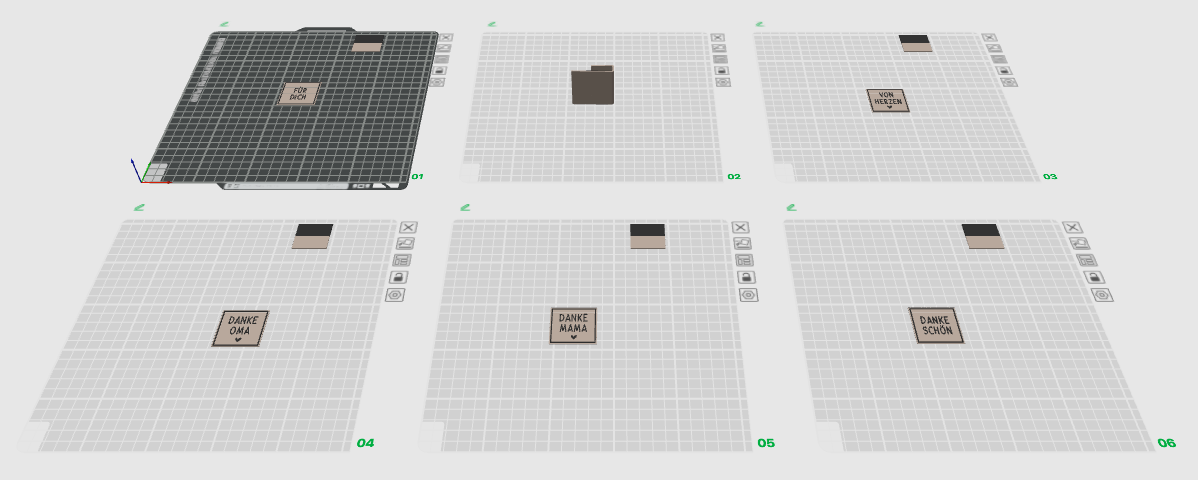Open plate settings for plate 06
The height and width of the screenshot is (480, 1198).
pos(1102,294)
